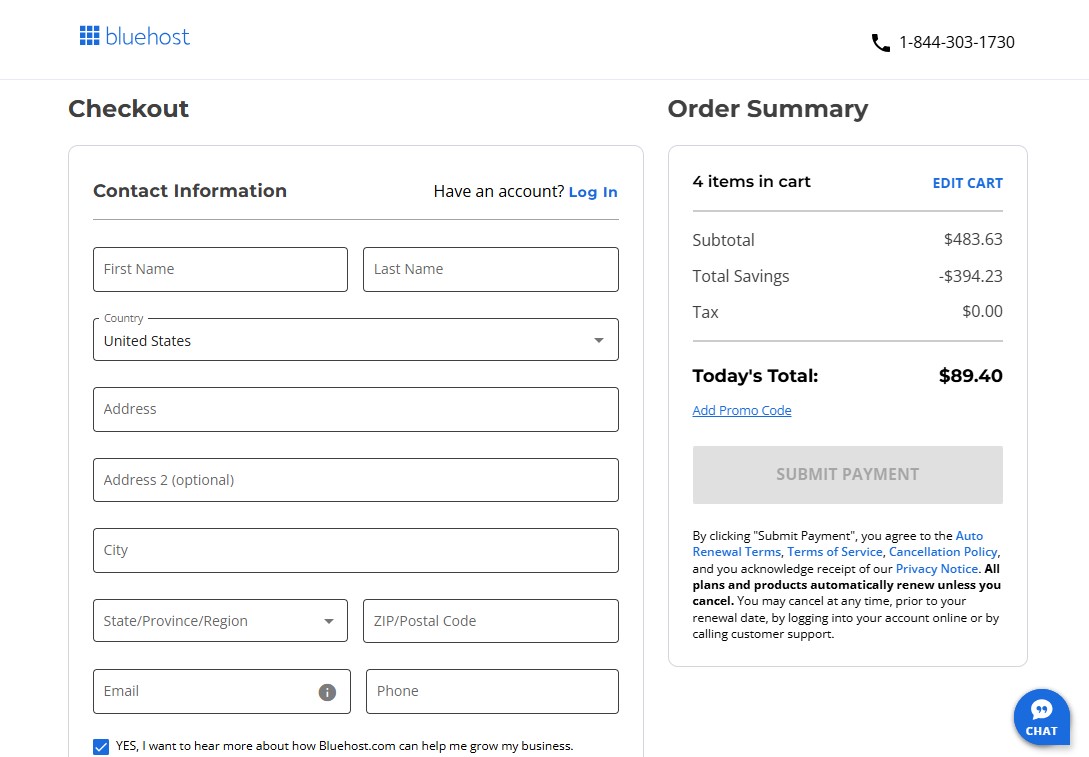Click the Email input field
This screenshot has width=1089, height=757.
(x=222, y=692)
